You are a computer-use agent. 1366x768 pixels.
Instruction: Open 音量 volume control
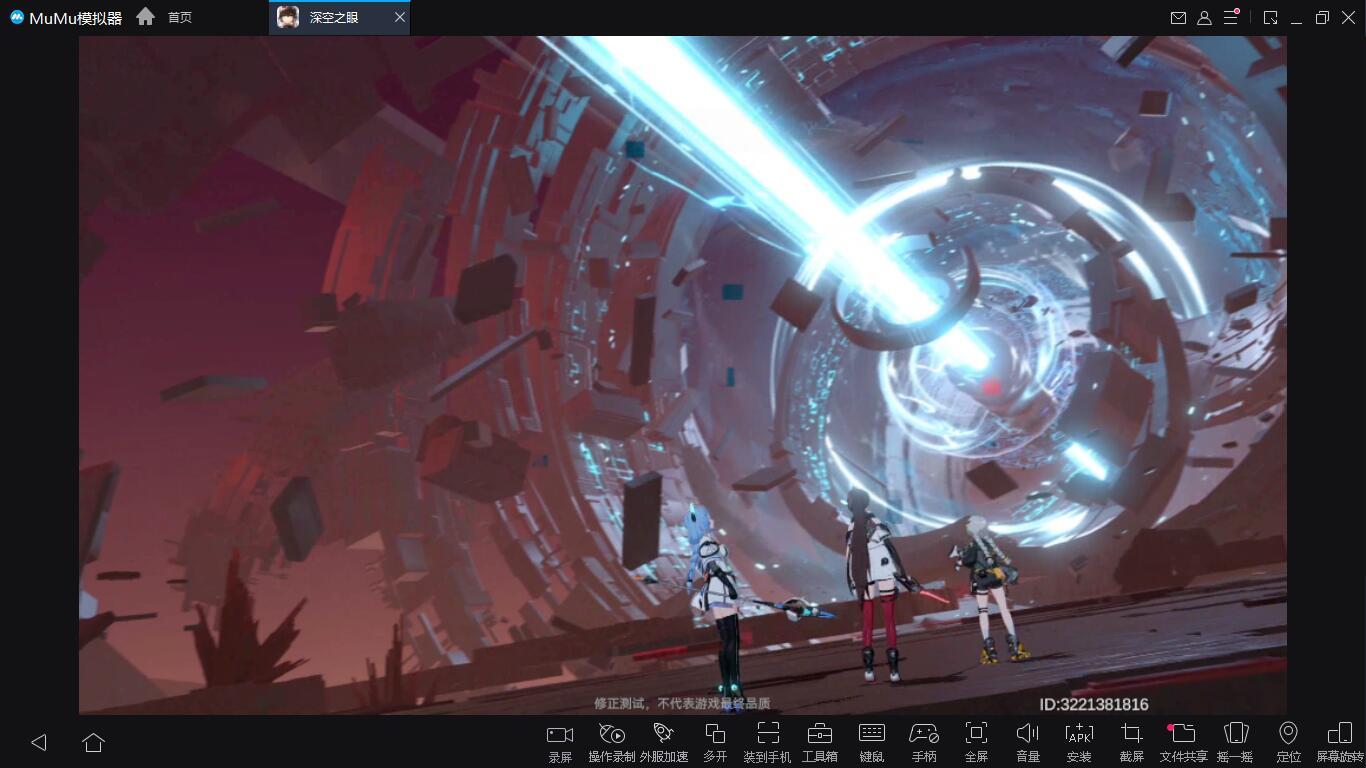point(1028,742)
